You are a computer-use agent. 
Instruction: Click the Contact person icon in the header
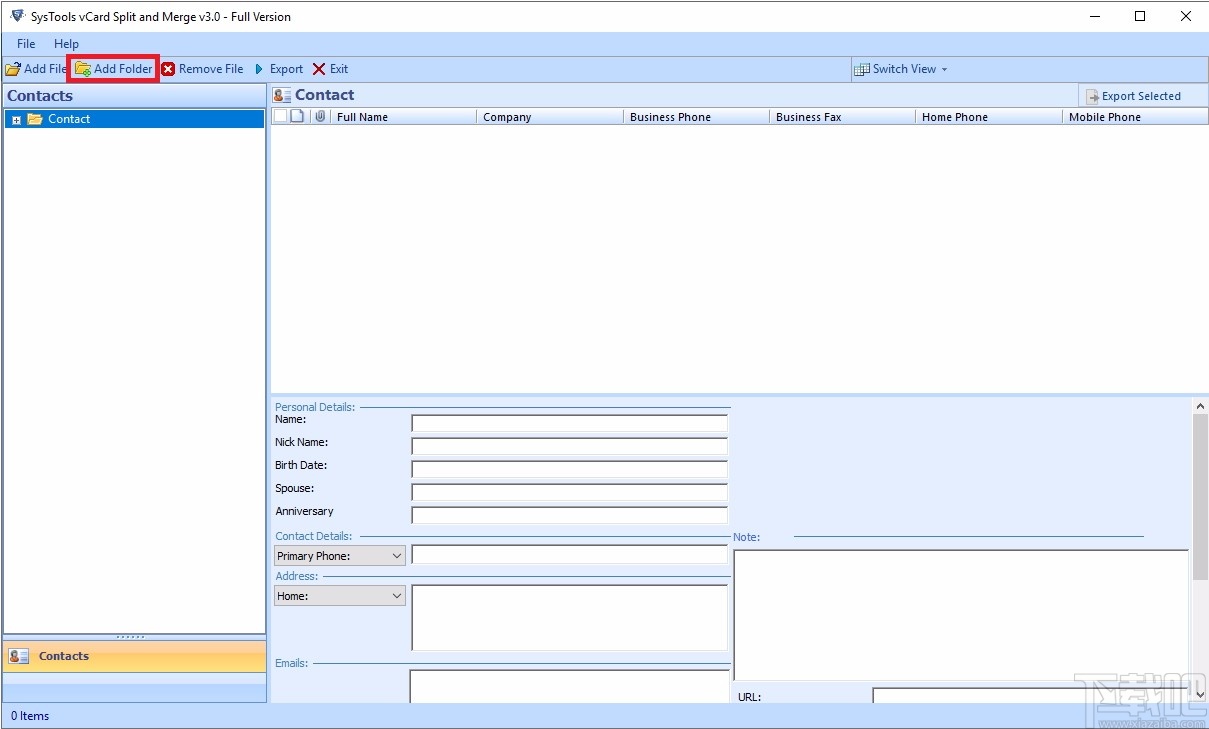tap(281, 94)
